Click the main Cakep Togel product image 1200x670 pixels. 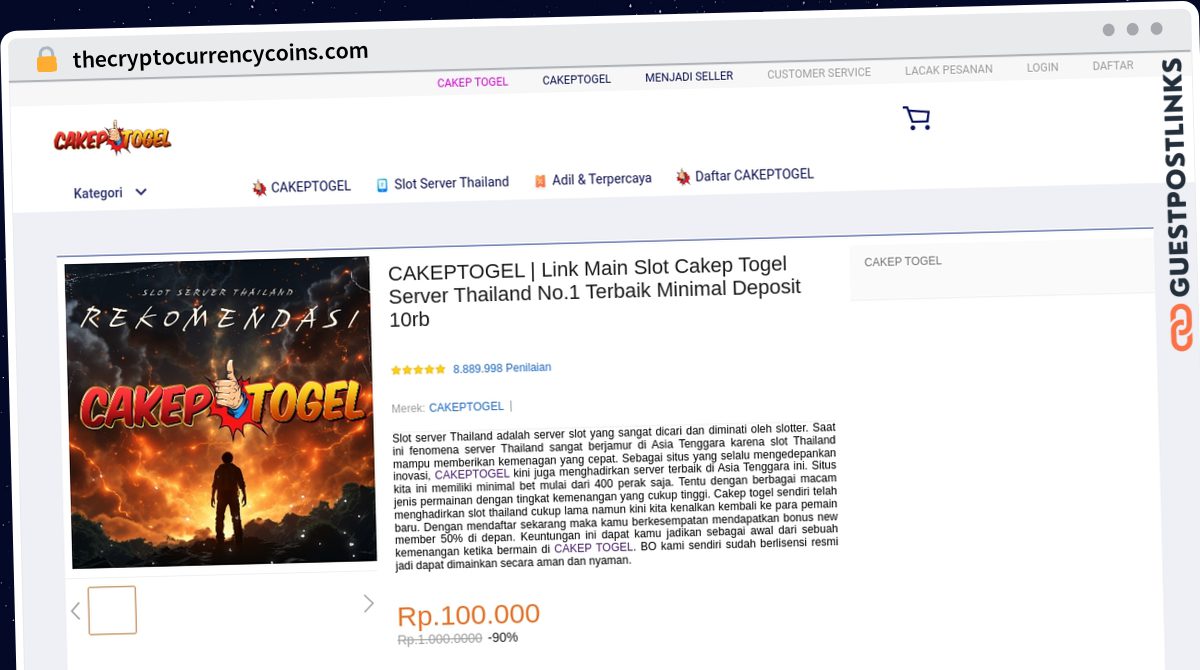tap(220, 412)
